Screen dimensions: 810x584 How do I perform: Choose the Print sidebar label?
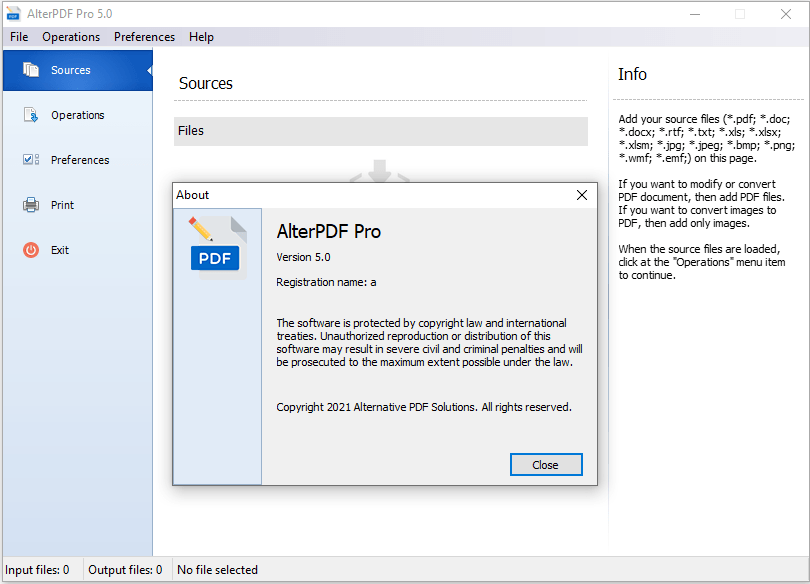63,205
